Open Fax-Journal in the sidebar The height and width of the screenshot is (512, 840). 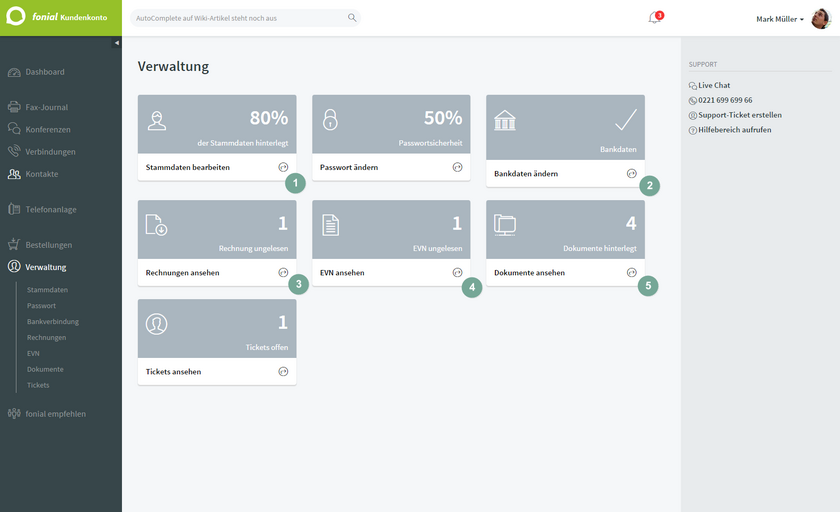47,107
